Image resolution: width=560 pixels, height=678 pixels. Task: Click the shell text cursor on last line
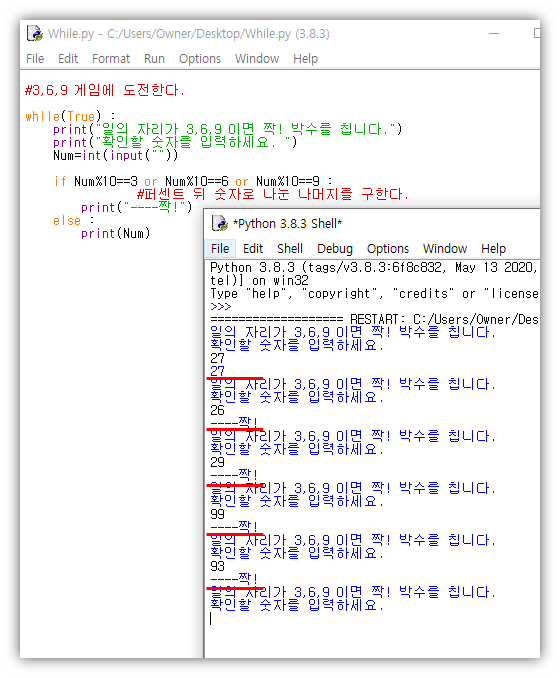click(211, 618)
